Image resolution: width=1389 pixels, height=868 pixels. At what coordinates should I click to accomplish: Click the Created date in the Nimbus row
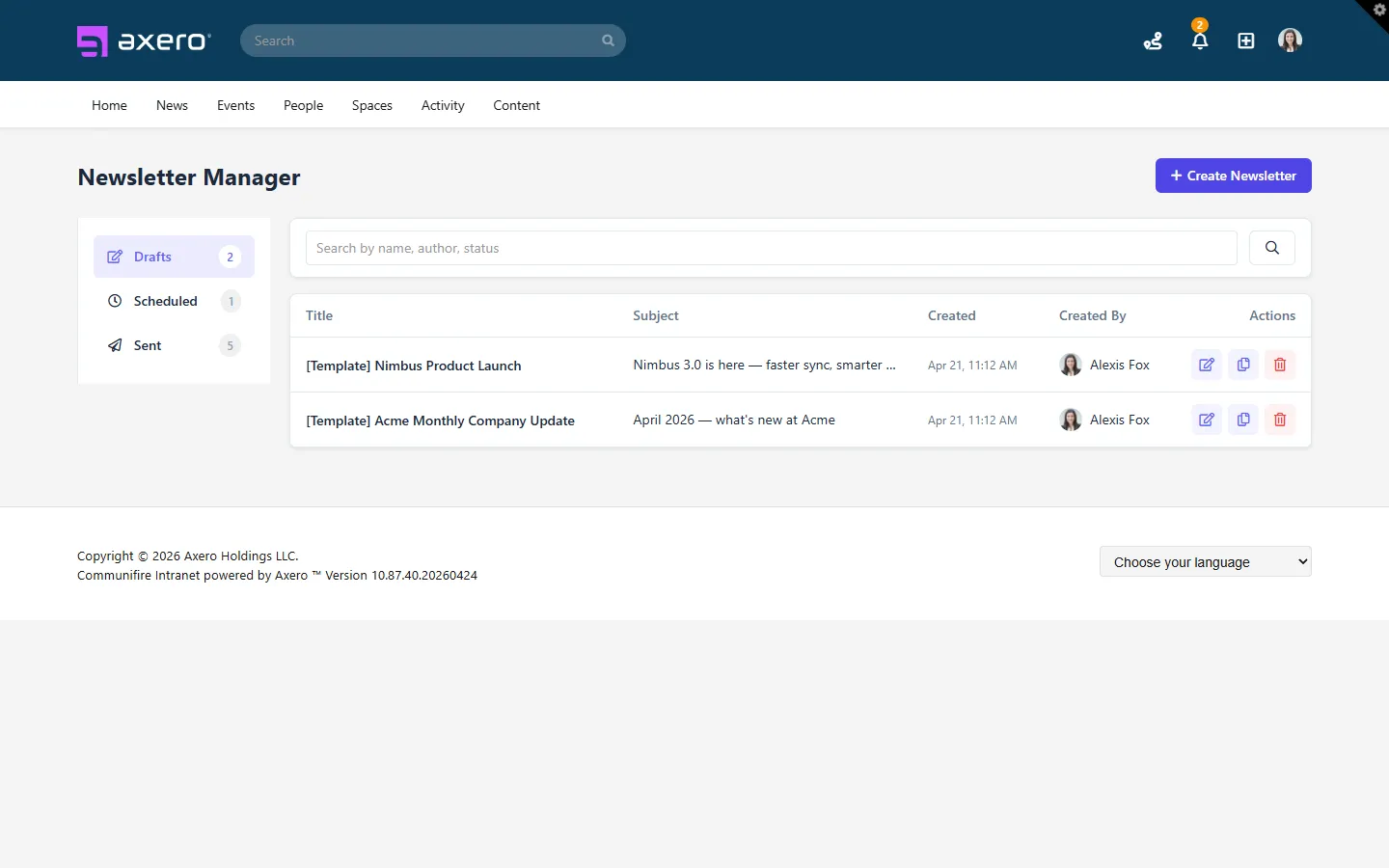(x=972, y=366)
